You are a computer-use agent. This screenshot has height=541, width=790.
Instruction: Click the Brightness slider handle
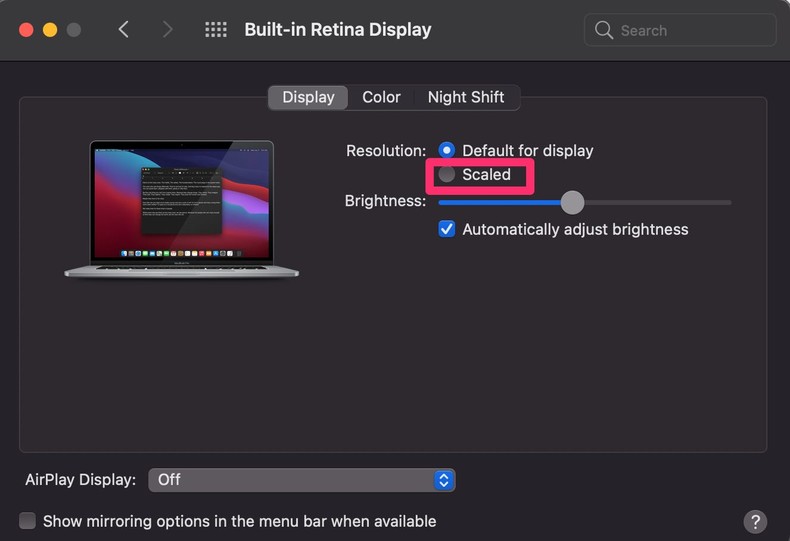(x=572, y=202)
